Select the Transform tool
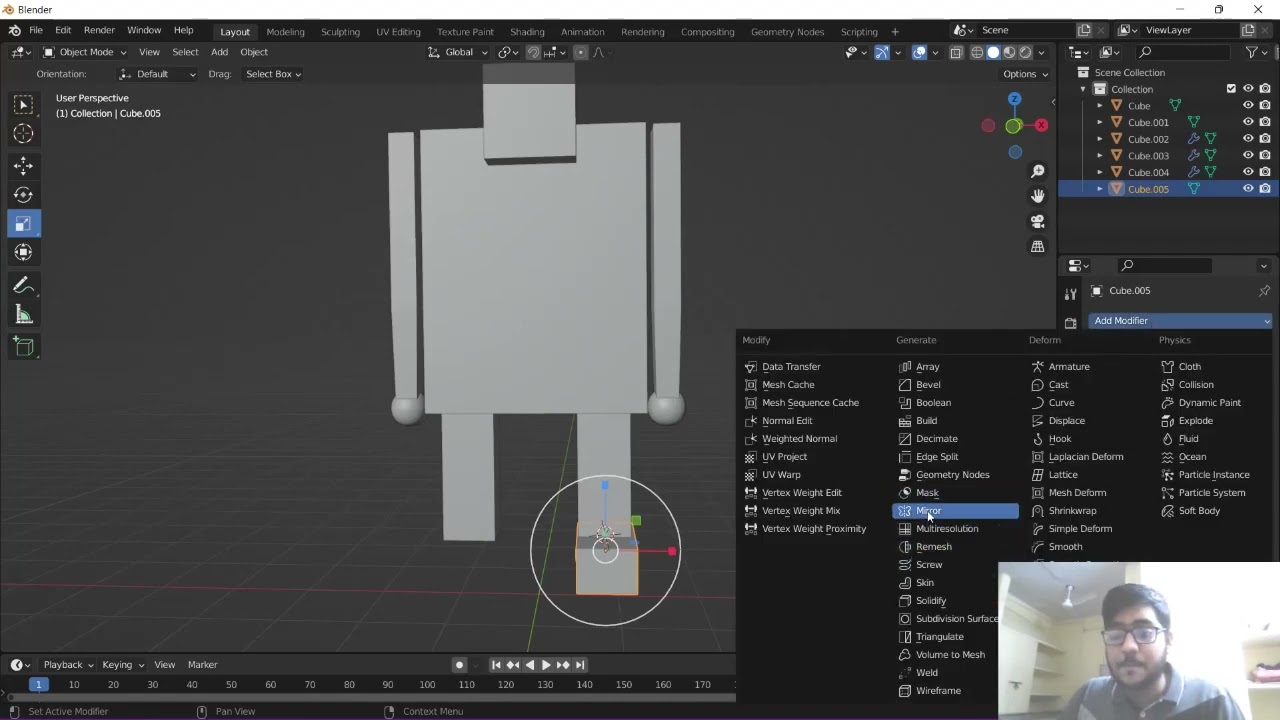This screenshot has height=720, width=1280. [23, 253]
